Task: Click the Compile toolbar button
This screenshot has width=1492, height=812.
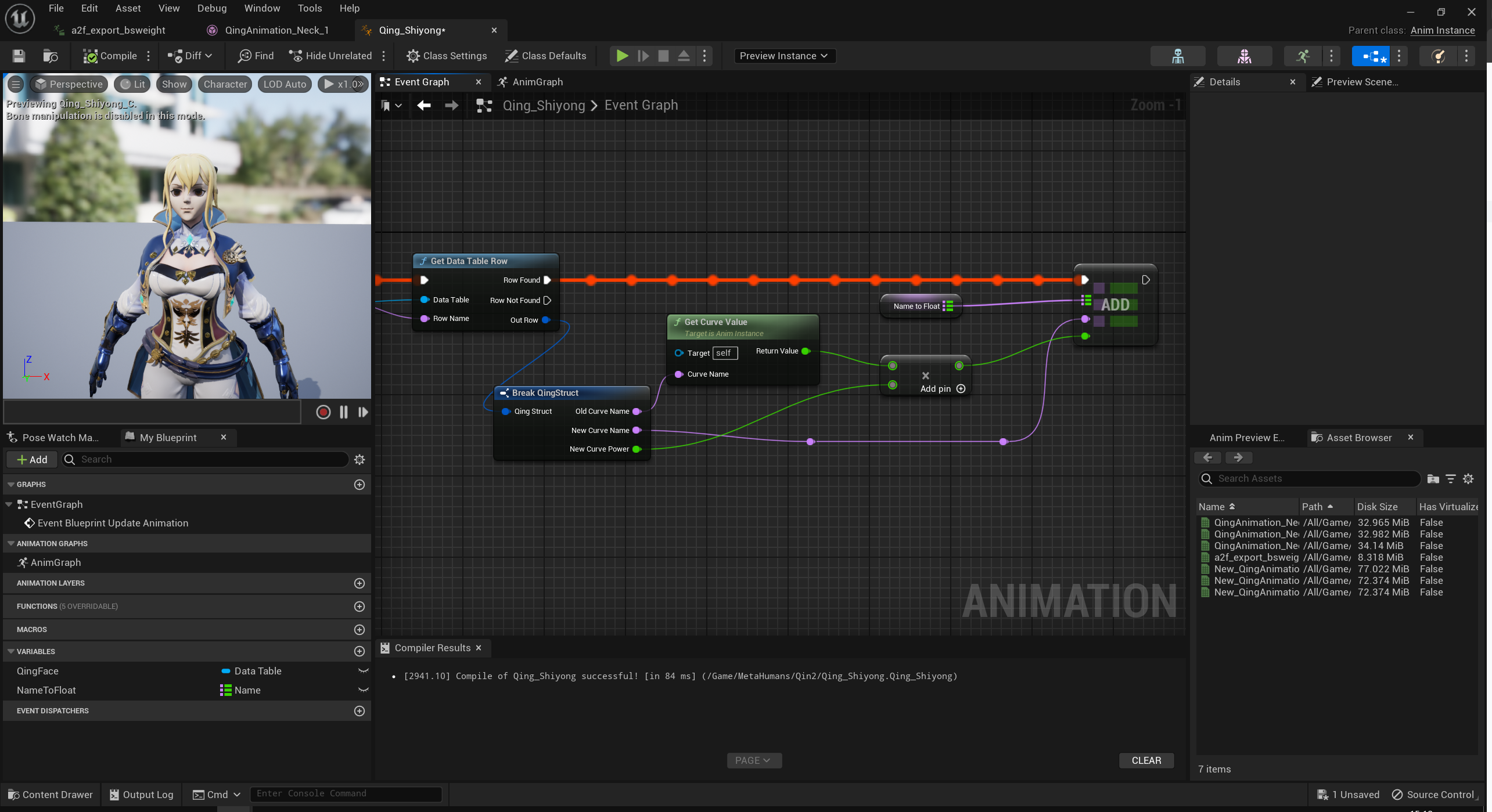Action: click(110, 56)
